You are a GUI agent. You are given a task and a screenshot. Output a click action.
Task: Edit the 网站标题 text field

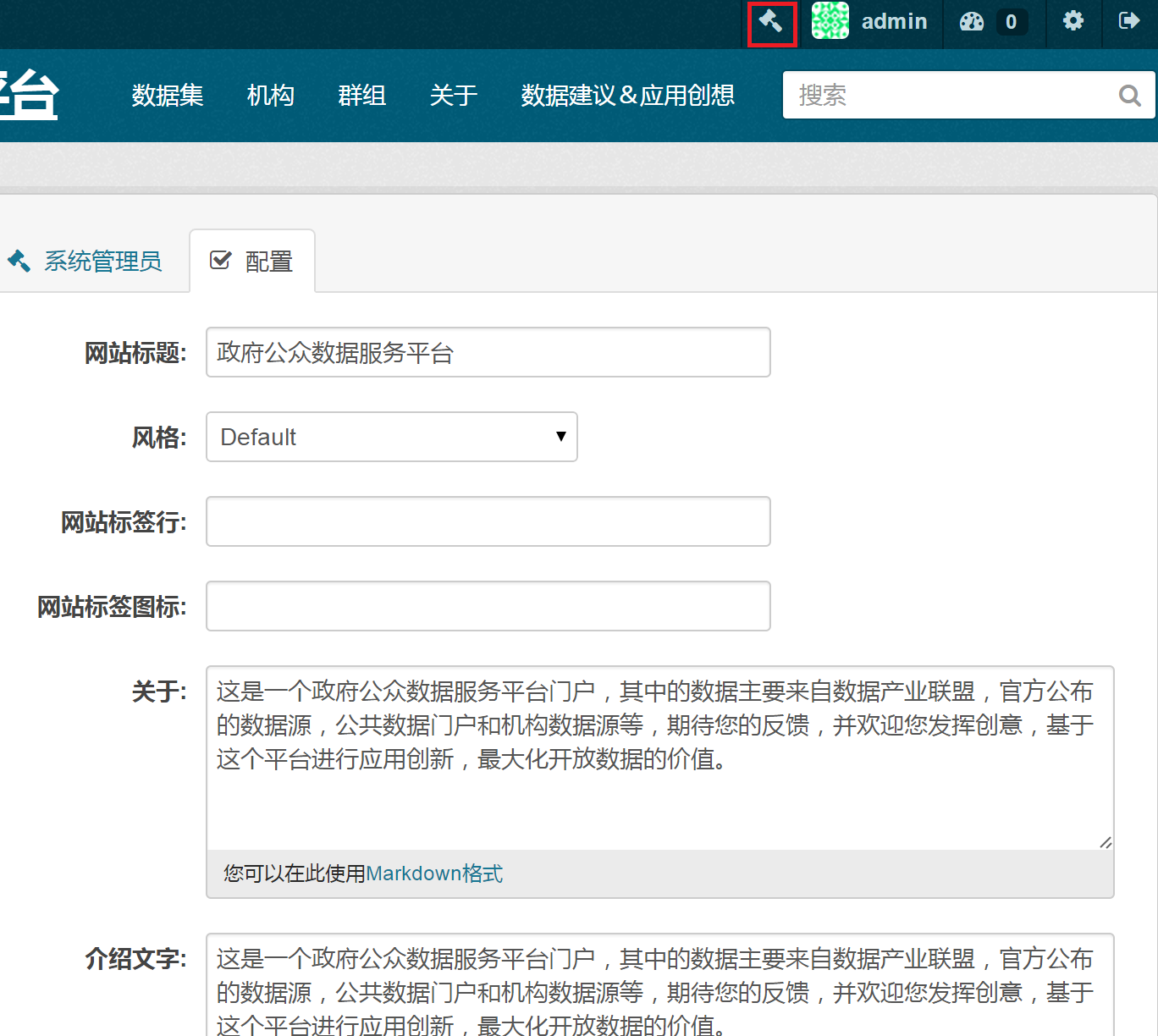click(488, 352)
